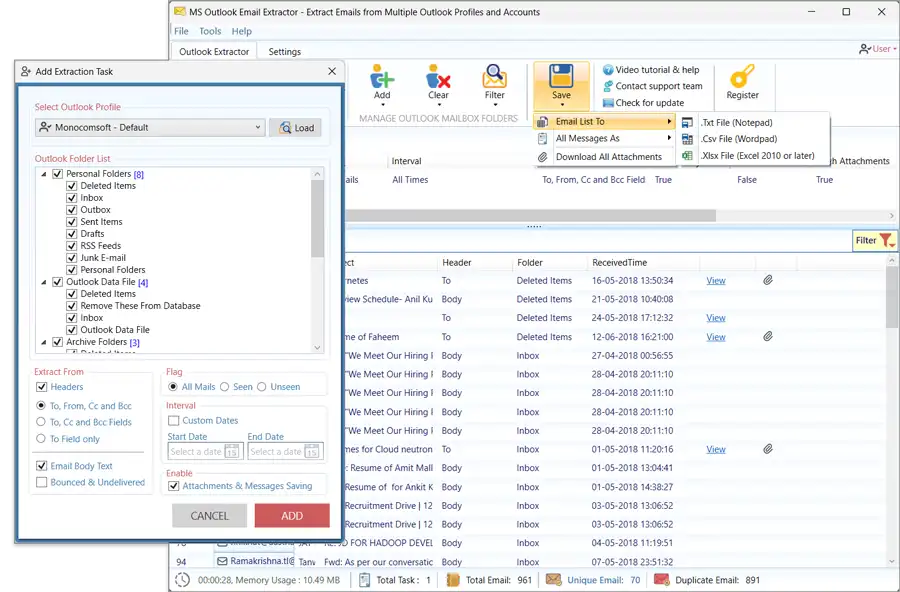The image size is (900, 592).
Task: Click the folder list vertical scrollbar
Action: (317, 218)
